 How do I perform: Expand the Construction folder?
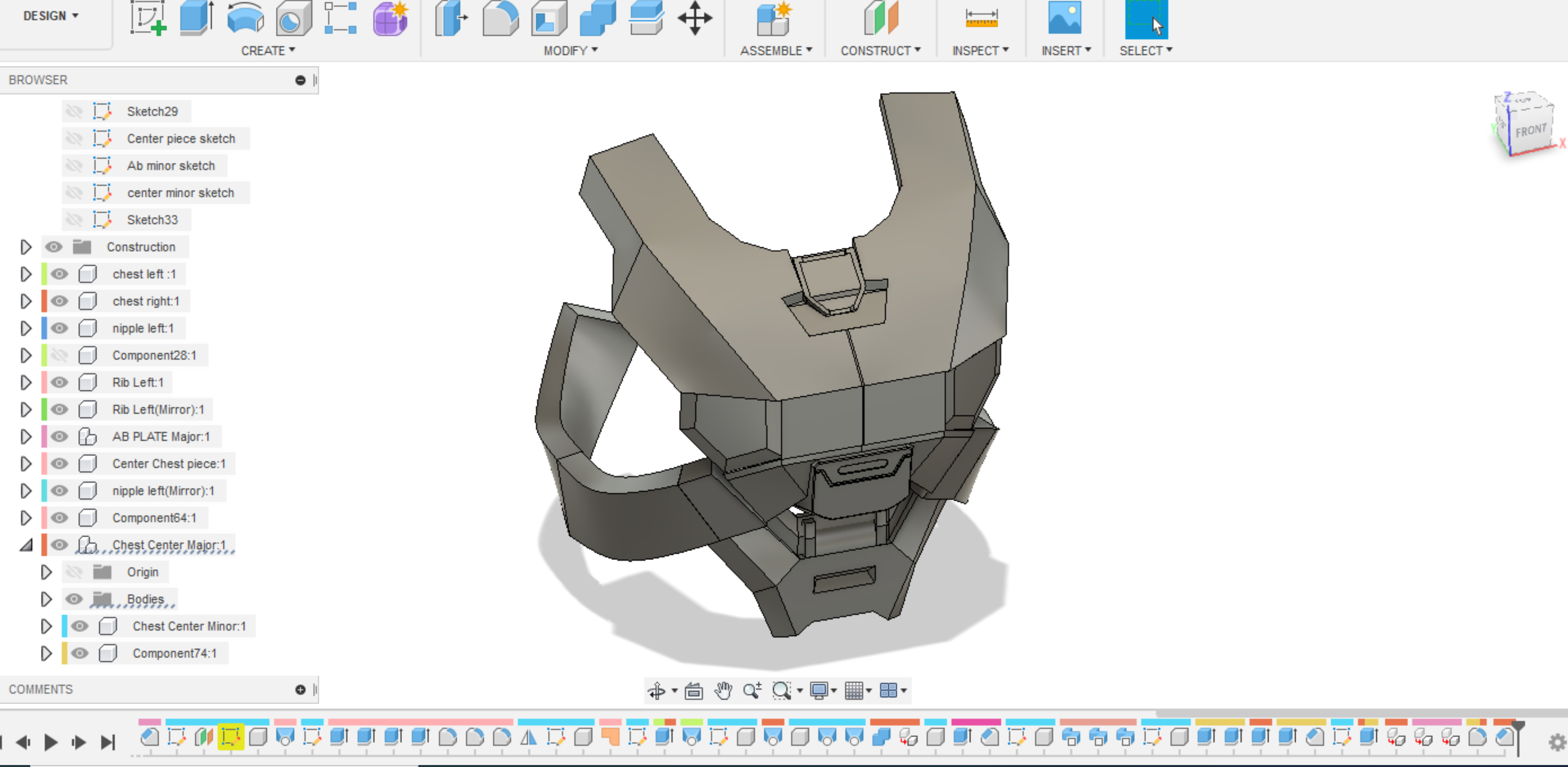pos(26,247)
